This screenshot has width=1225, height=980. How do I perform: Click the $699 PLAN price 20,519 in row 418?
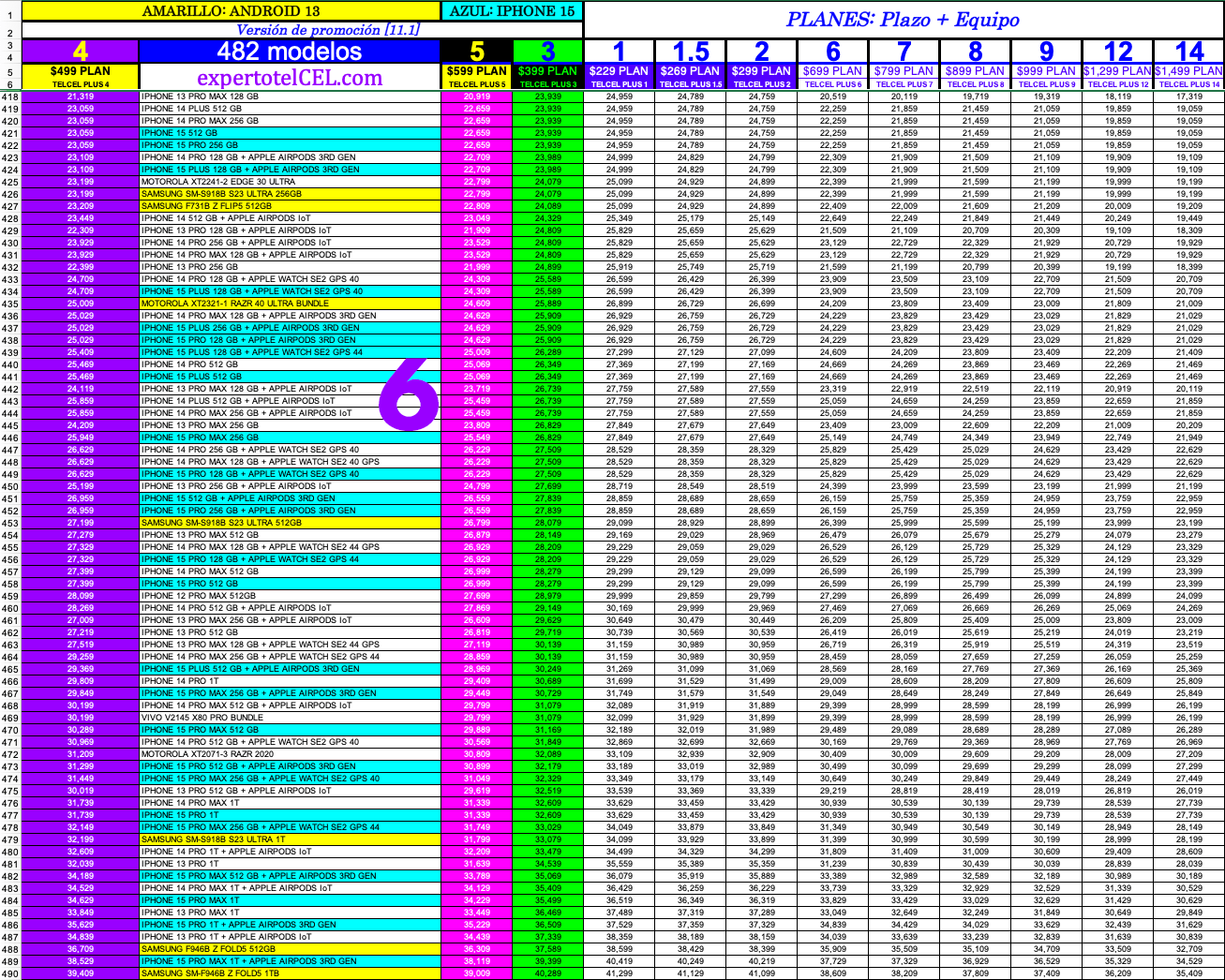click(x=833, y=97)
